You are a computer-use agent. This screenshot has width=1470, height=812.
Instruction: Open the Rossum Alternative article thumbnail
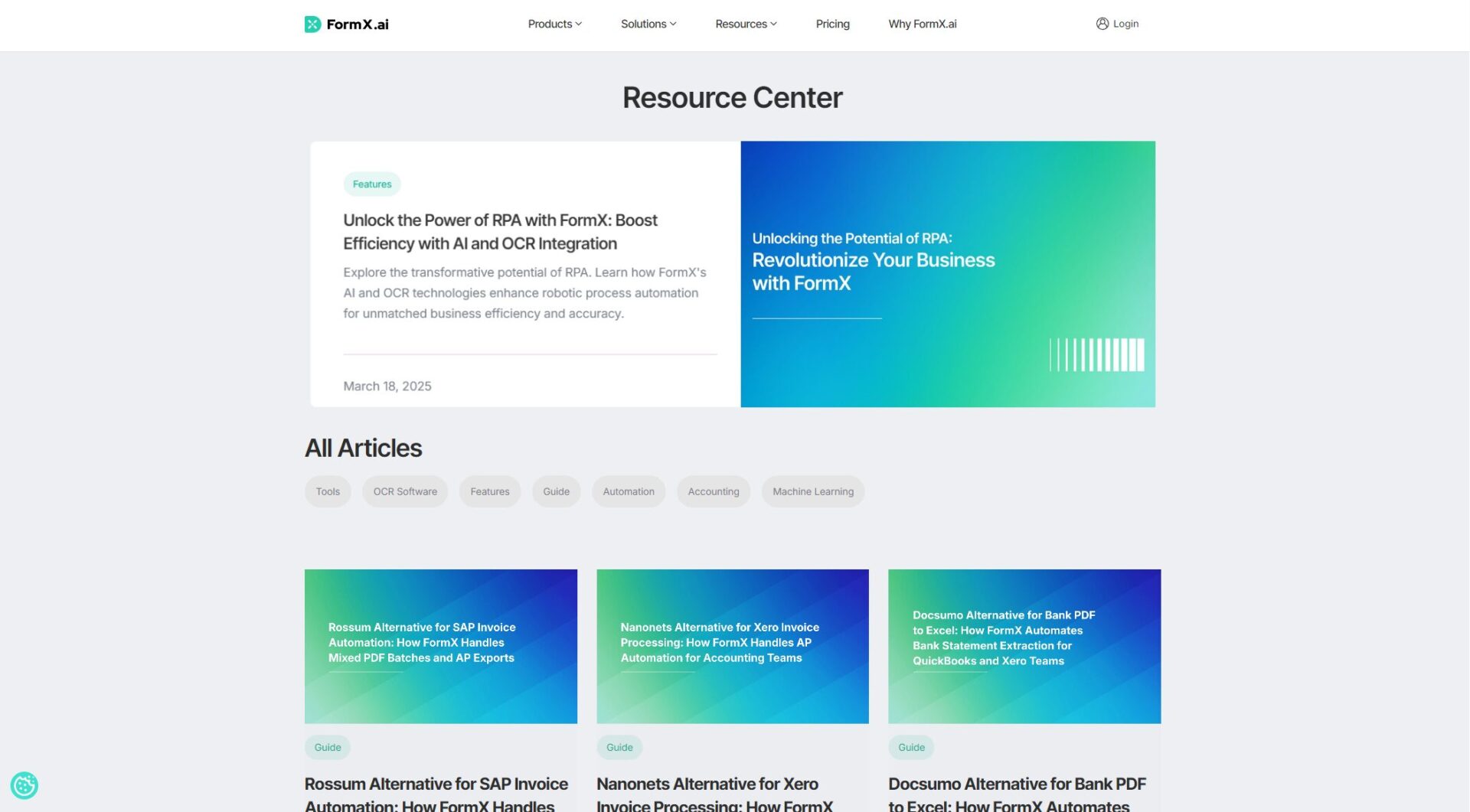(x=440, y=646)
